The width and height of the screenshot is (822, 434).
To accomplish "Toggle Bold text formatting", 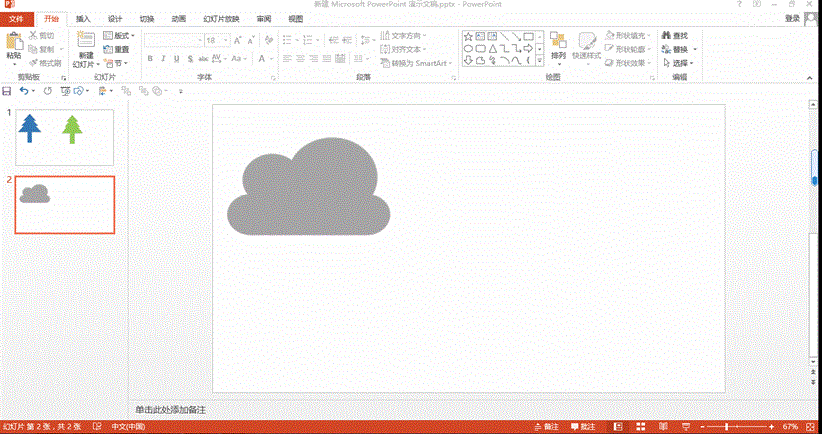I will pyautogui.click(x=150, y=59).
